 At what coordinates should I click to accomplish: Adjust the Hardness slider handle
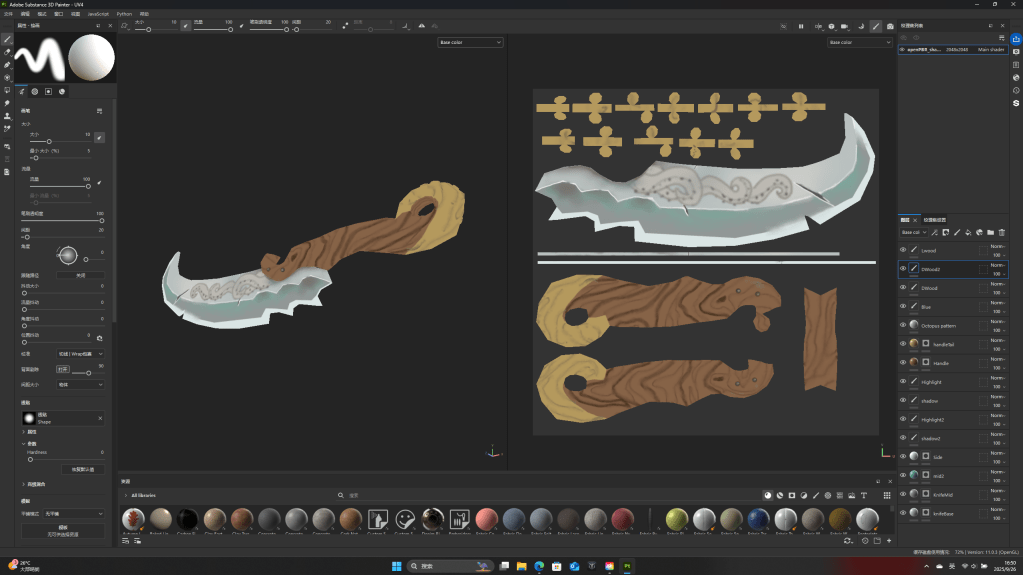pos(30,459)
